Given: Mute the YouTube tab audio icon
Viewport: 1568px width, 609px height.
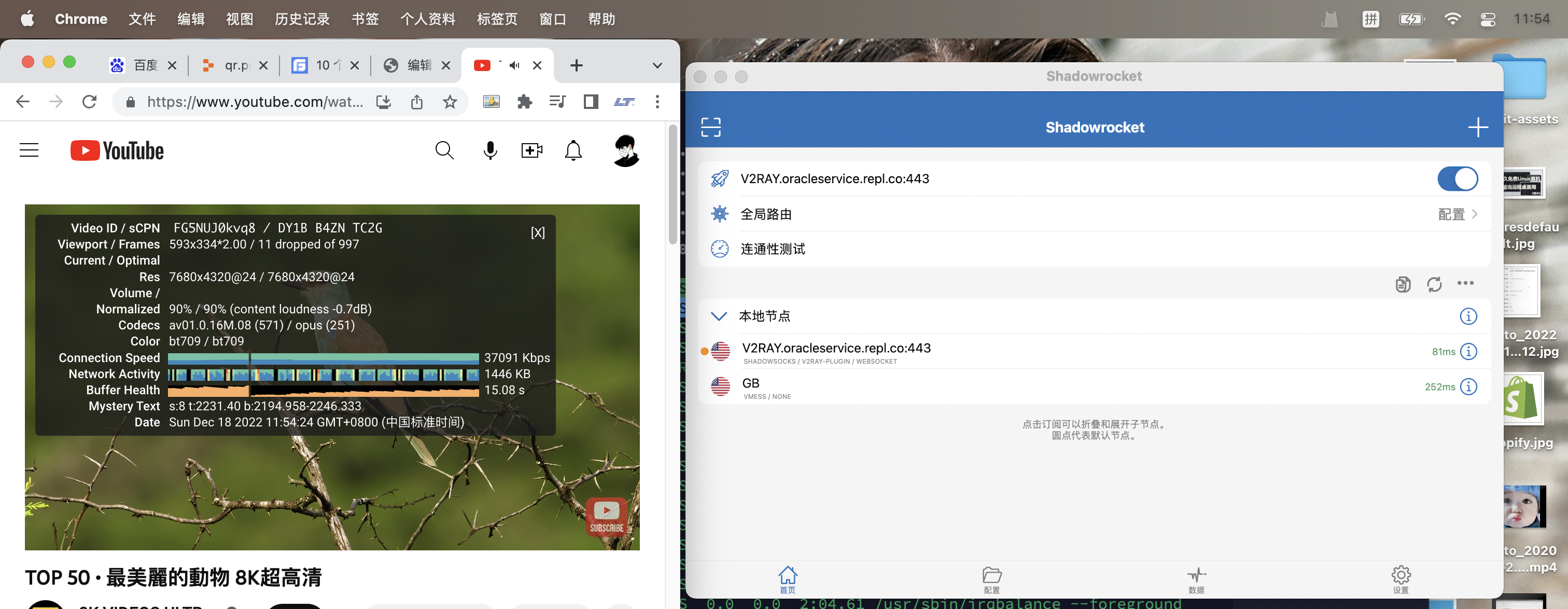Looking at the screenshot, I should coord(515,65).
